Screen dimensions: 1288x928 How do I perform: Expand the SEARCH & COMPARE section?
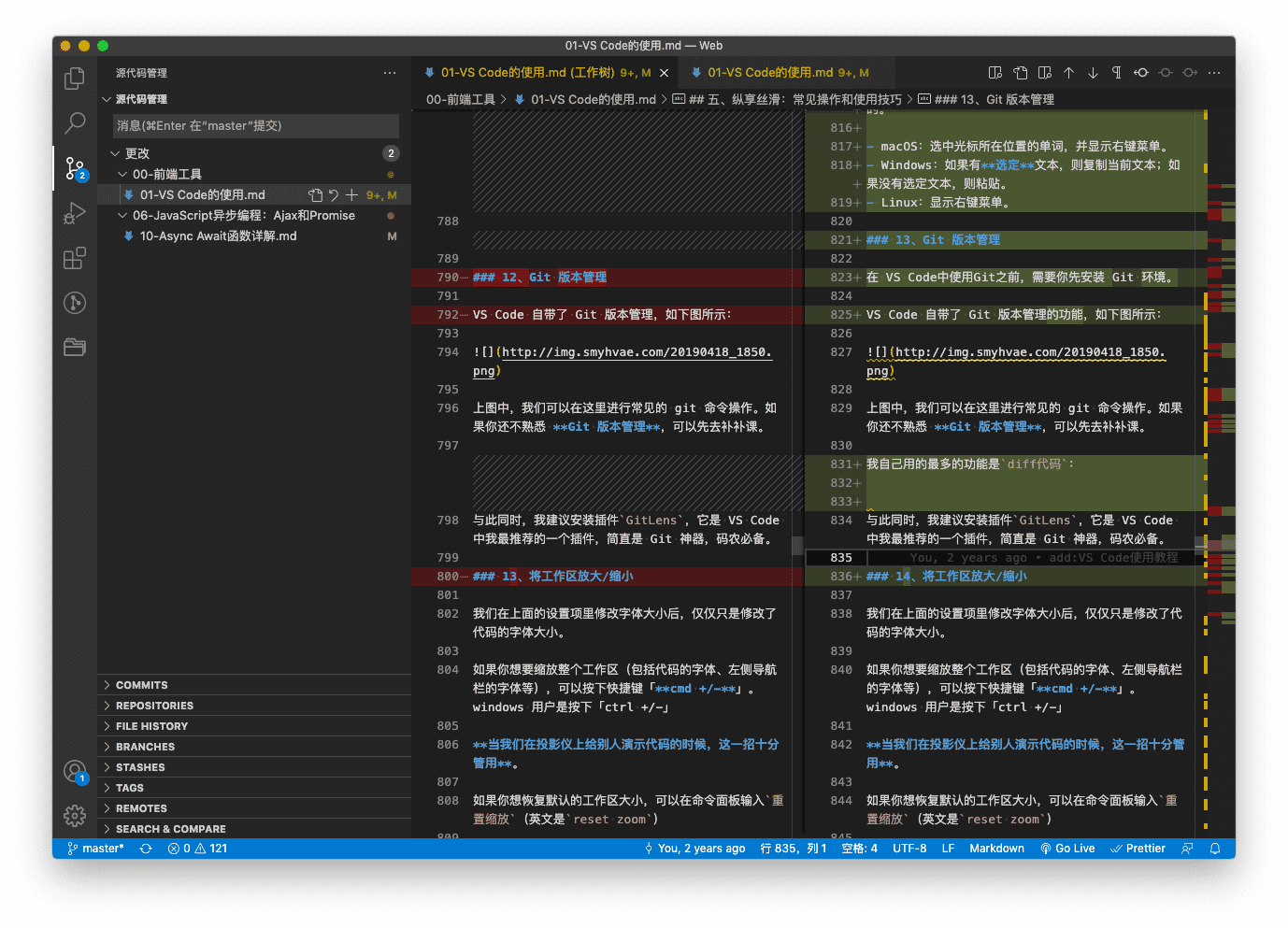(254, 829)
